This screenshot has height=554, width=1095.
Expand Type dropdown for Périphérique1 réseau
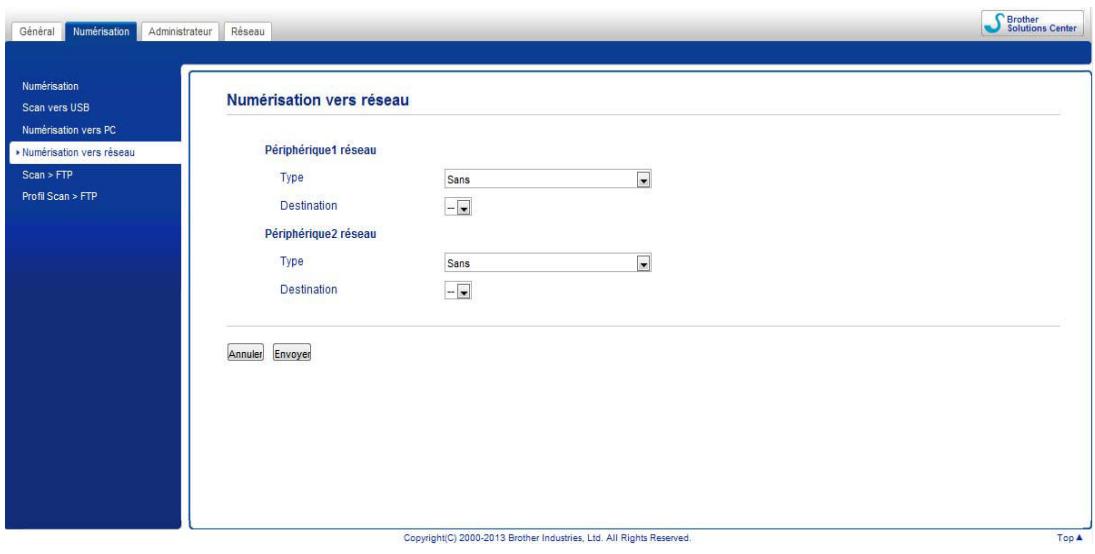[x=548, y=180]
